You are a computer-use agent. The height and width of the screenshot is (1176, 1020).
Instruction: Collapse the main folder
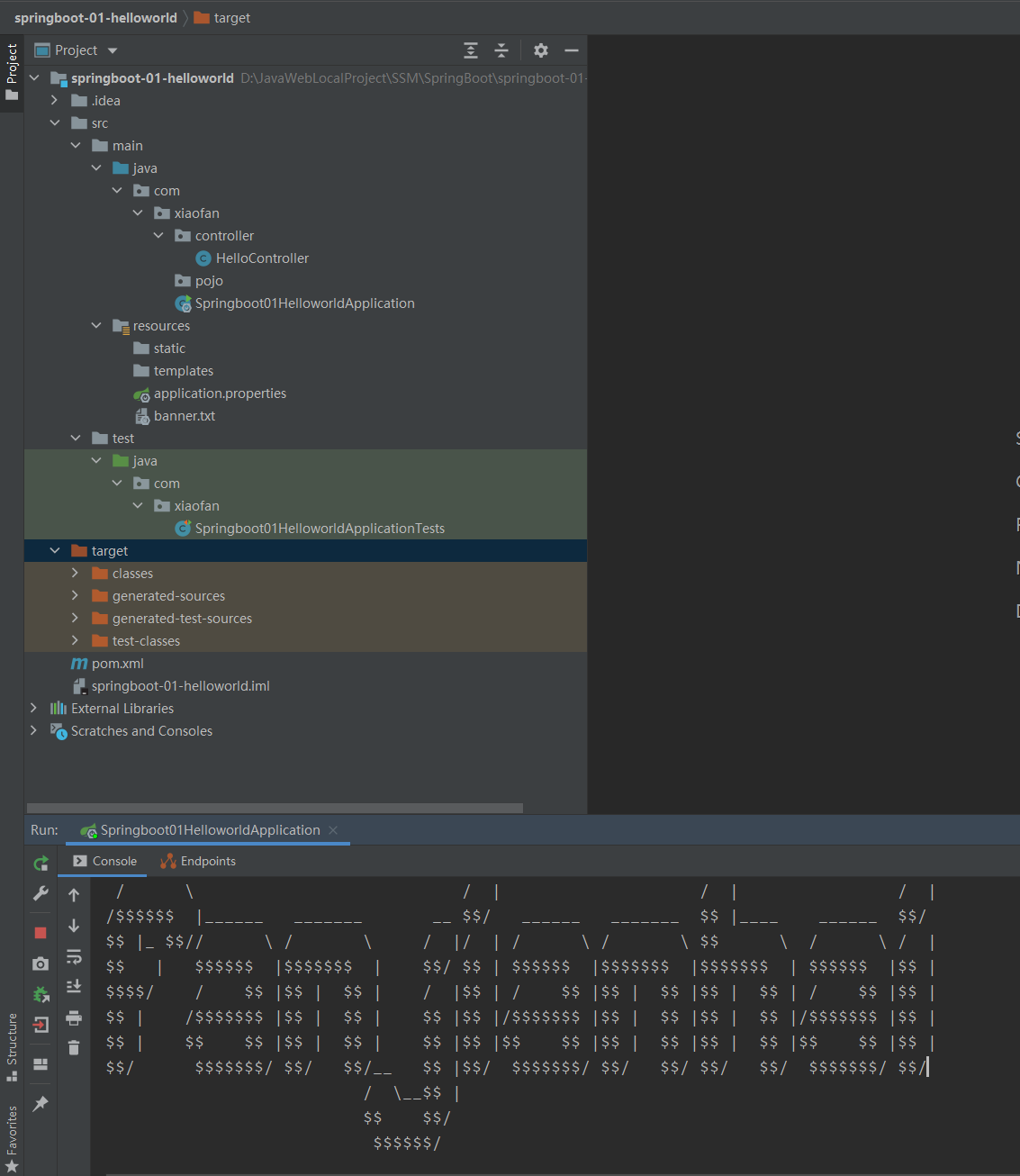click(76, 145)
